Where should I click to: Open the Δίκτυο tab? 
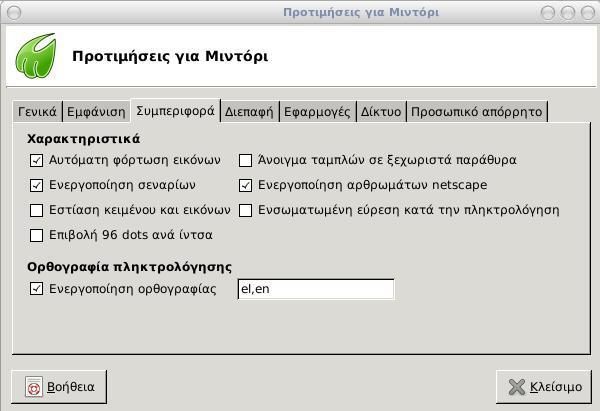click(x=381, y=112)
